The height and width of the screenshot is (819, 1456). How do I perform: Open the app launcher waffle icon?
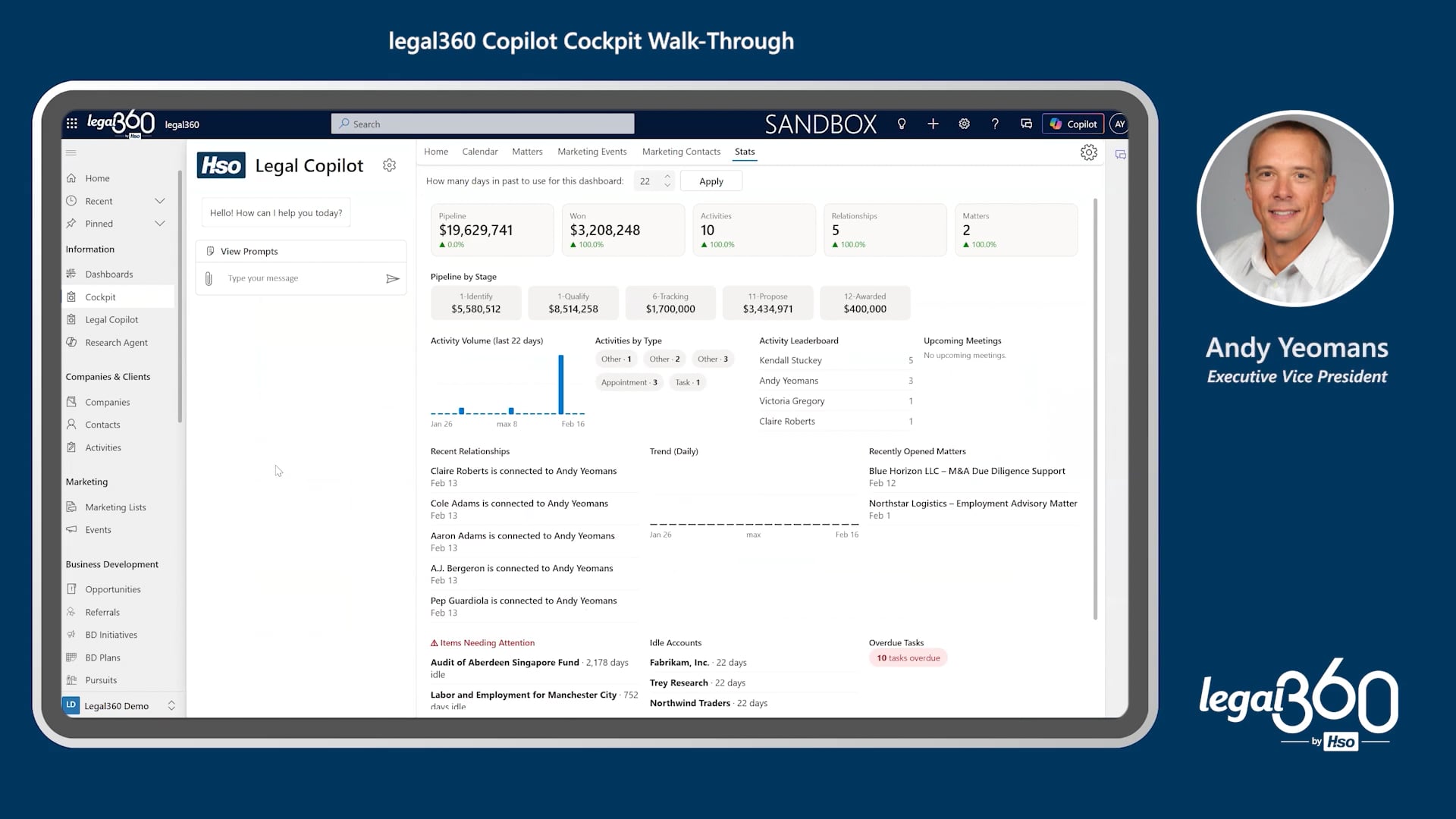72,124
